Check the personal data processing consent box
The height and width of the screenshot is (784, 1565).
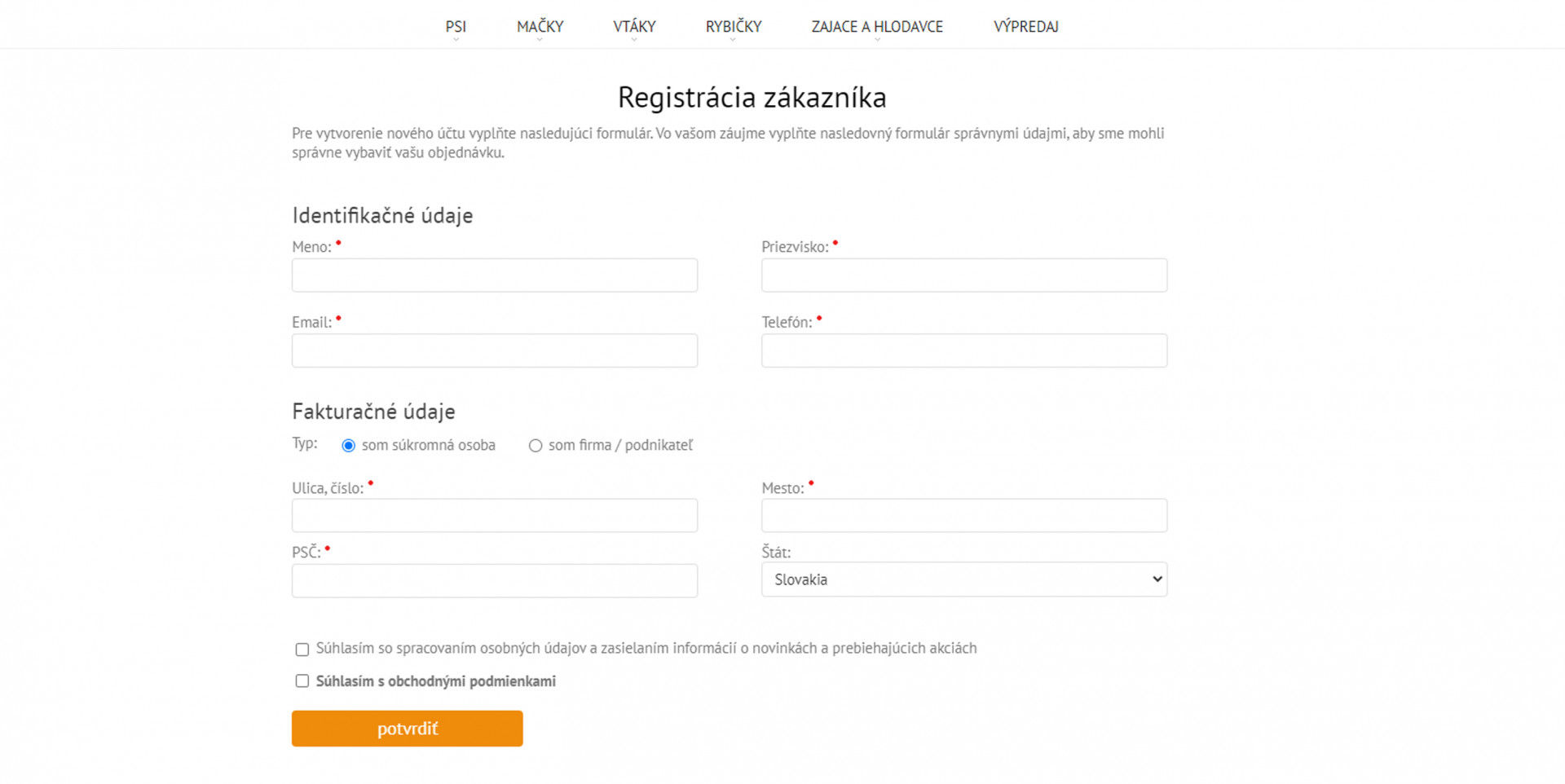[x=302, y=650]
